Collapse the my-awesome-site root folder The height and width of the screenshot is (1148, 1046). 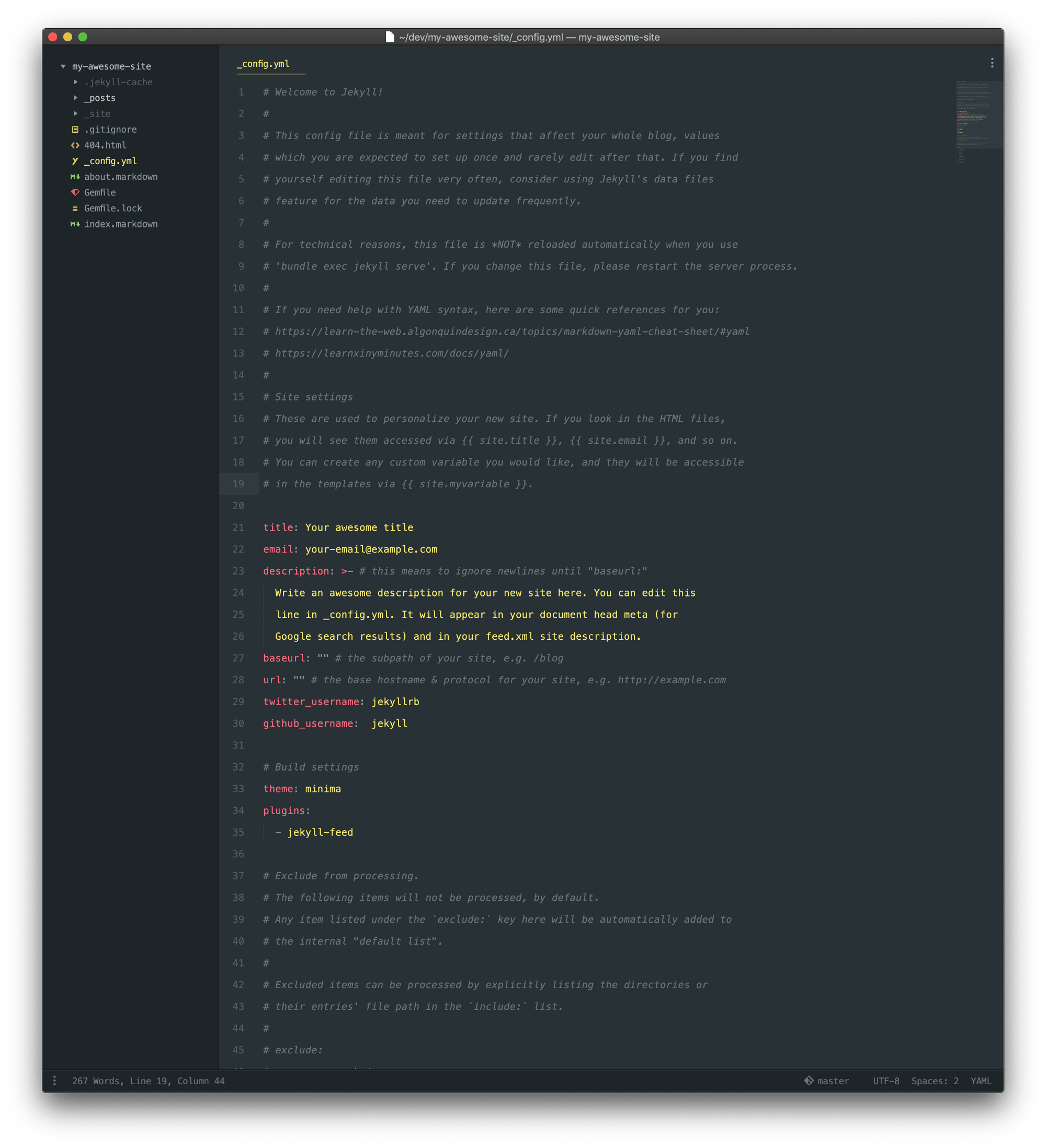point(63,66)
